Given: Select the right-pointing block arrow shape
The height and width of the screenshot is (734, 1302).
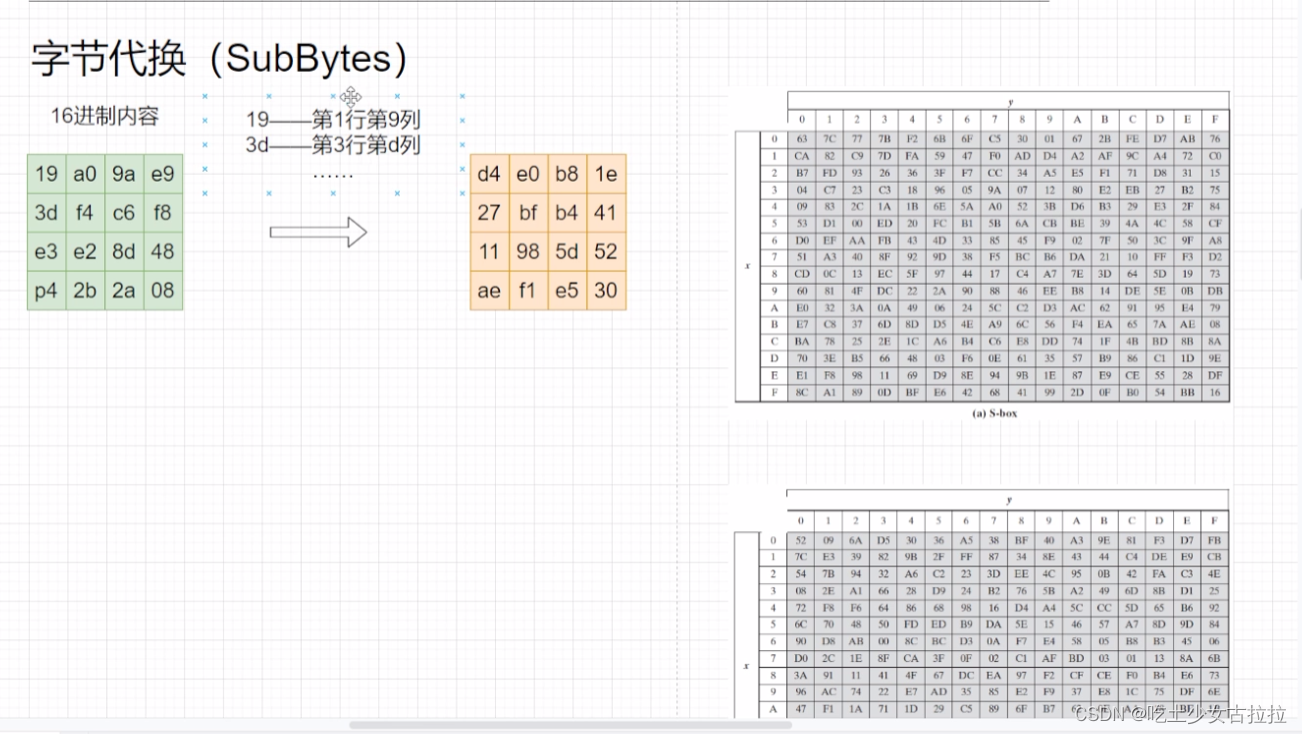Looking at the screenshot, I should click(x=318, y=233).
